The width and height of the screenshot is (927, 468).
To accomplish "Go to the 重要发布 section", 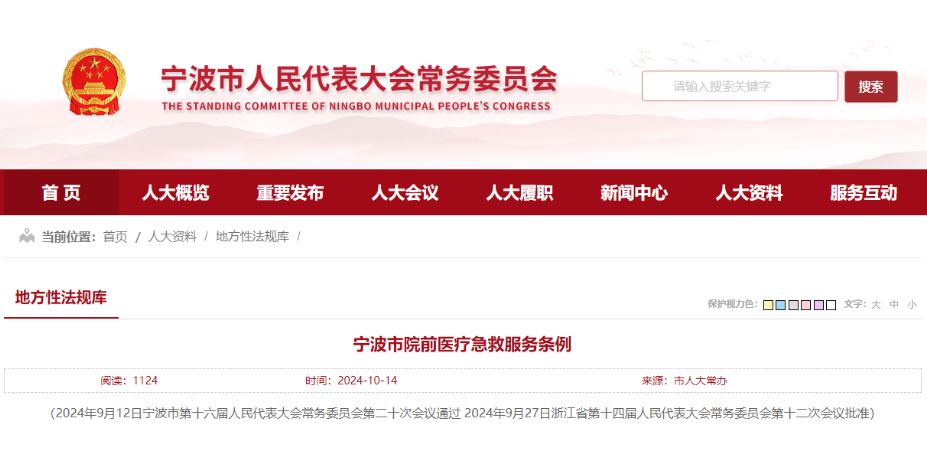I will coord(290,193).
